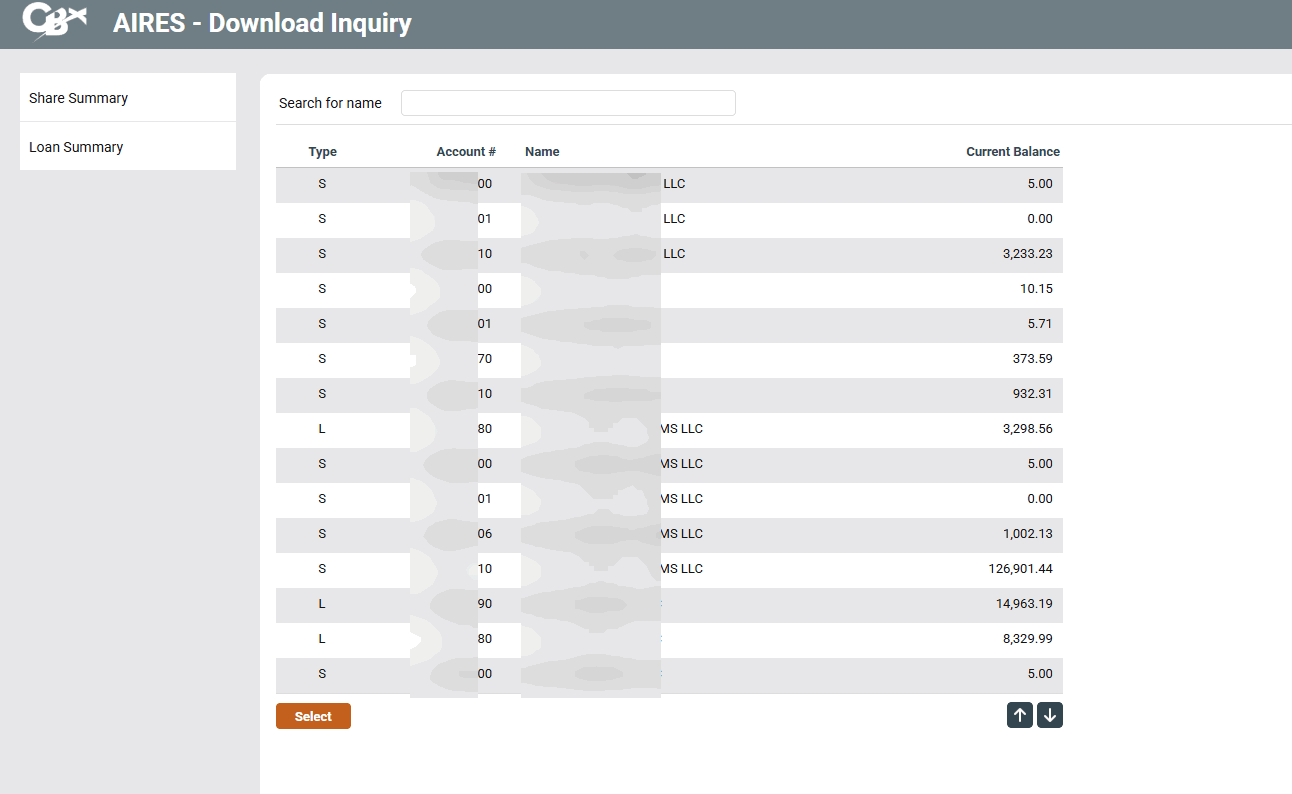Click the orange Select button
Screen dimensions: 1292x794
coord(313,716)
